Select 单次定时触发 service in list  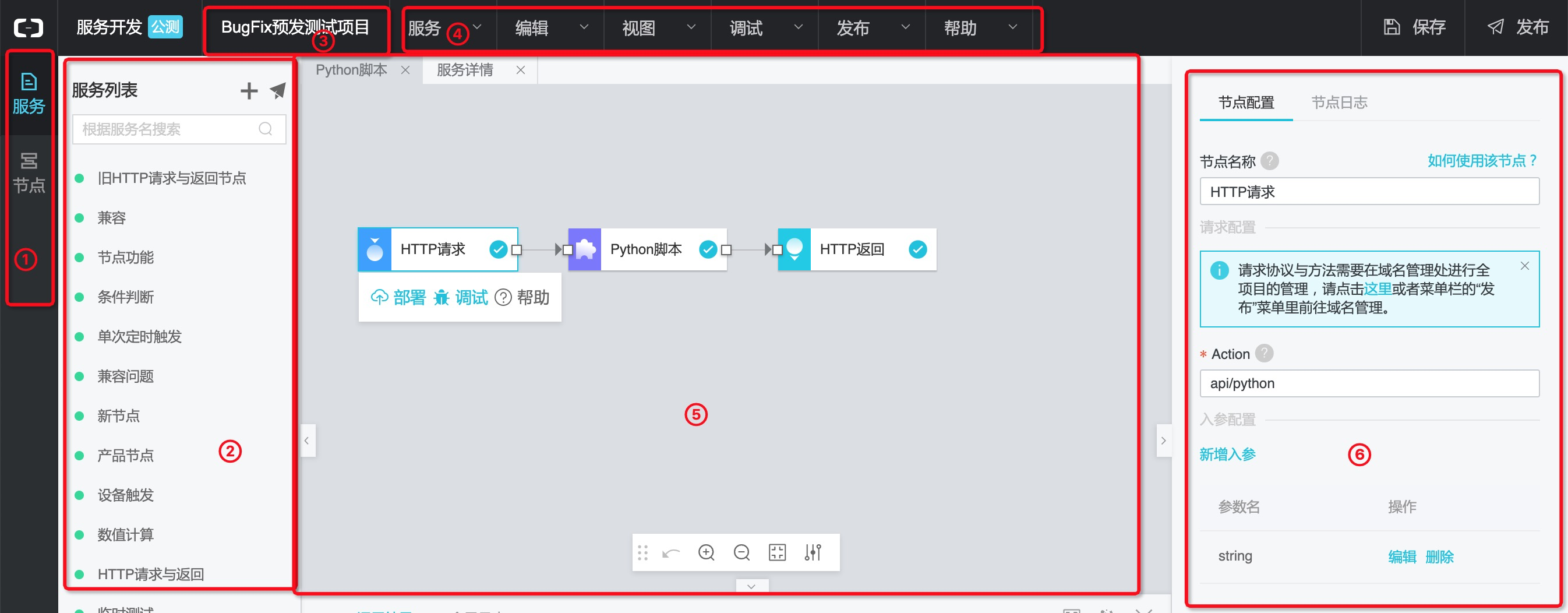coord(139,337)
